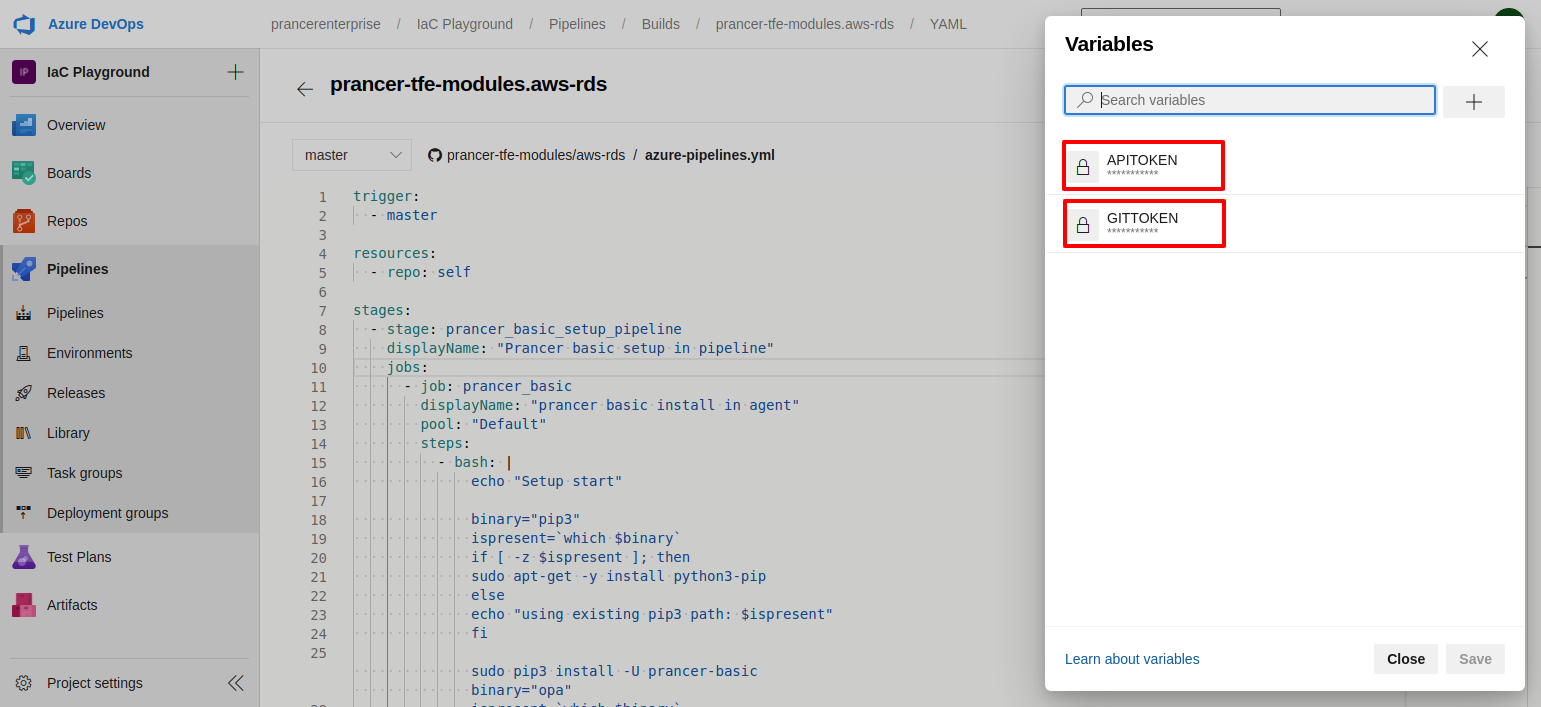Close the Variables panel with X icon
Viewport: 1541px width, 707px height.
click(x=1480, y=49)
